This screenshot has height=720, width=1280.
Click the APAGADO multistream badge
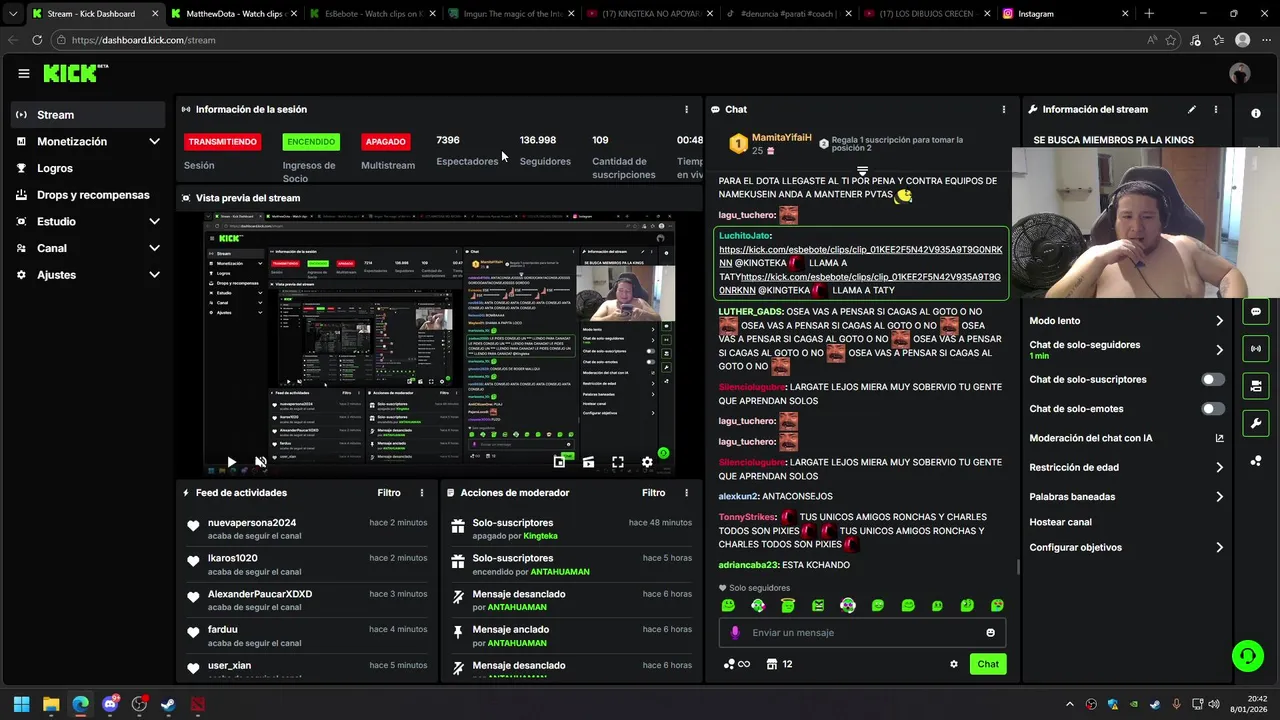tap(385, 142)
